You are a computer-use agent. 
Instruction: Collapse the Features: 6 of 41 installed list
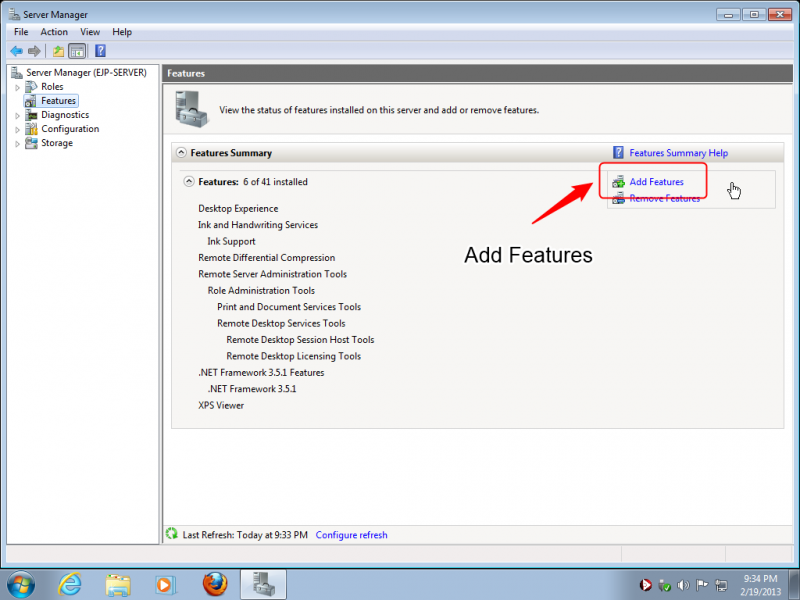[x=189, y=182]
